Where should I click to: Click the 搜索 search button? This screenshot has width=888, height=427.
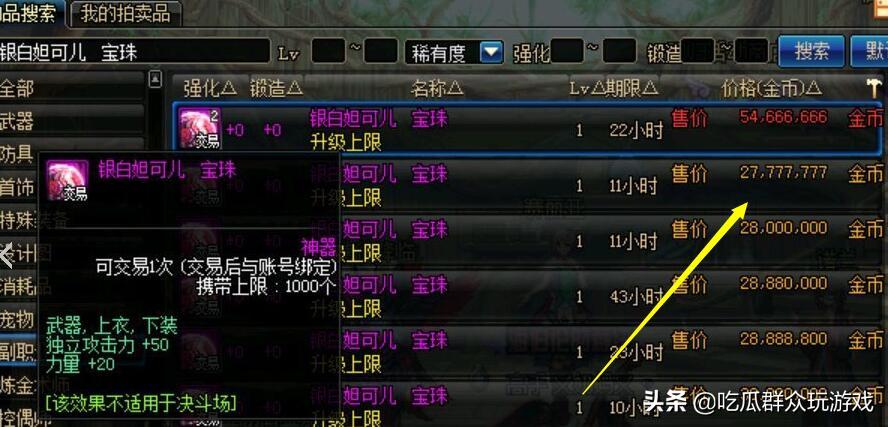click(x=811, y=52)
